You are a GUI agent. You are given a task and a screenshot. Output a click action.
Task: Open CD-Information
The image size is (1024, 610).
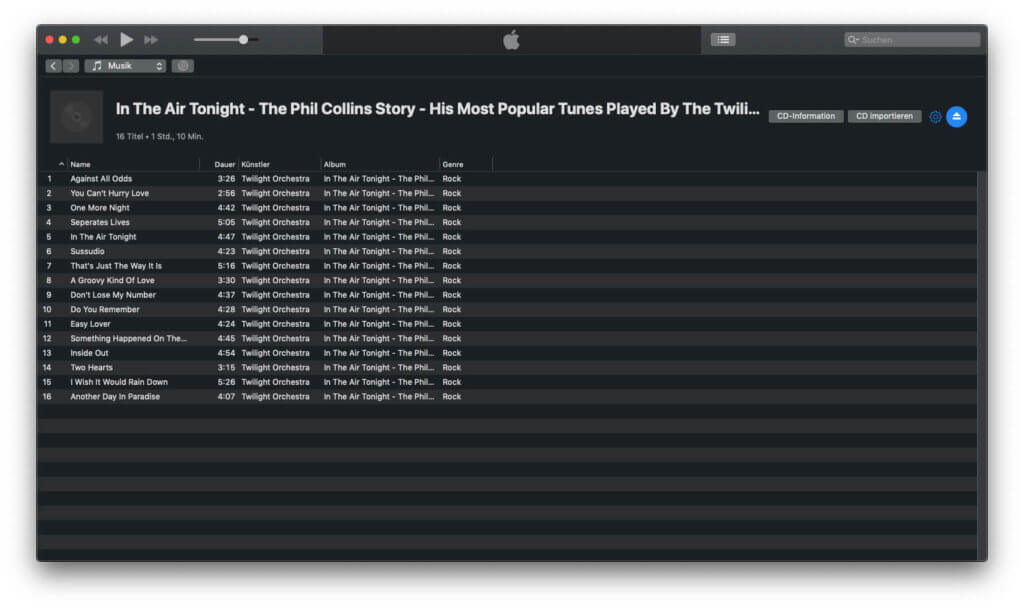point(805,115)
